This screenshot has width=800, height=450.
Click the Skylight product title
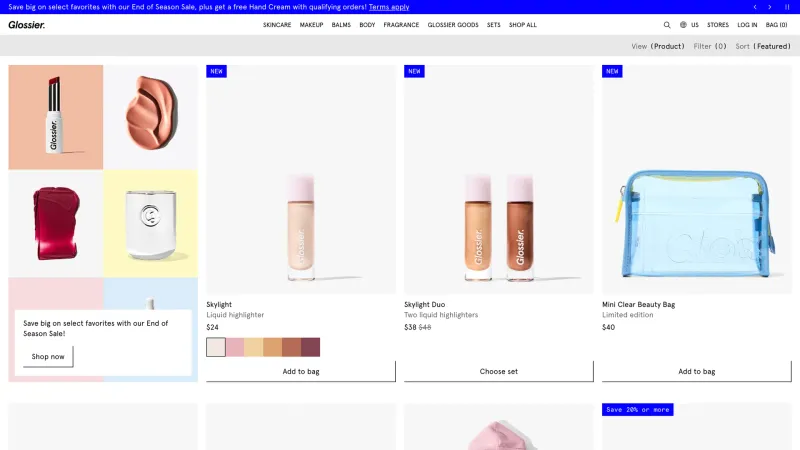219,304
